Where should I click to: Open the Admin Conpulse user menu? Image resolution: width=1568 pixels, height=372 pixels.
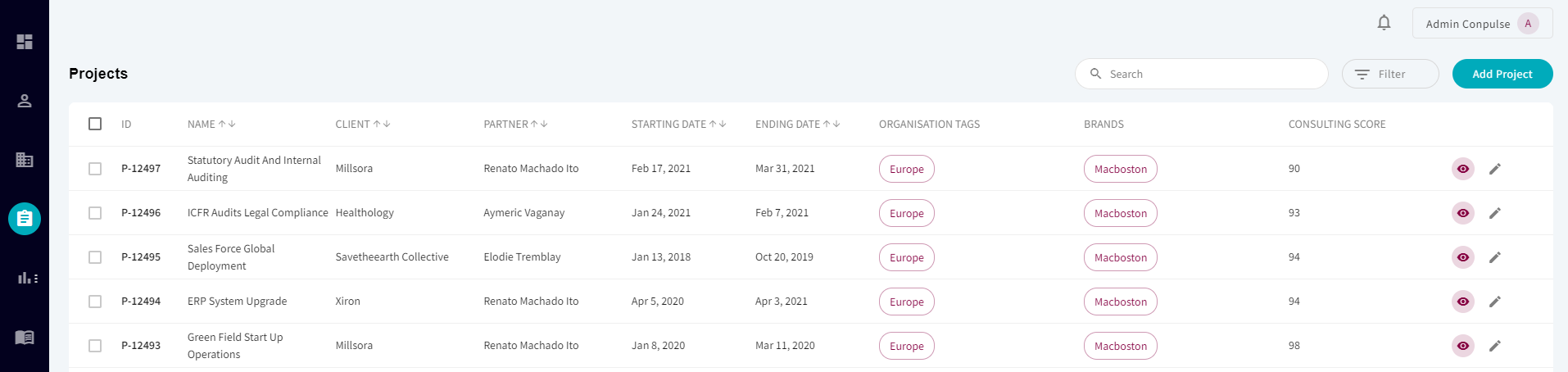click(1482, 24)
